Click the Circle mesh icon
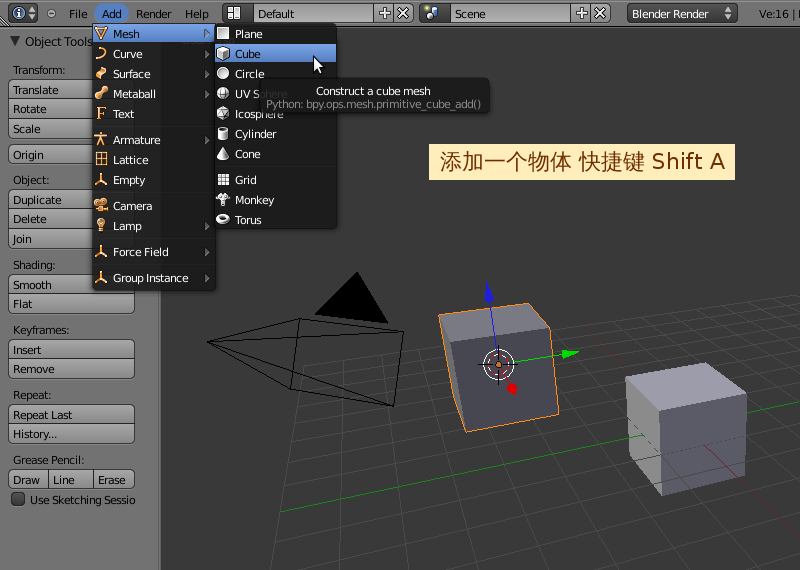Image resolution: width=800 pixels, height=570 pixels. (223, 73)
